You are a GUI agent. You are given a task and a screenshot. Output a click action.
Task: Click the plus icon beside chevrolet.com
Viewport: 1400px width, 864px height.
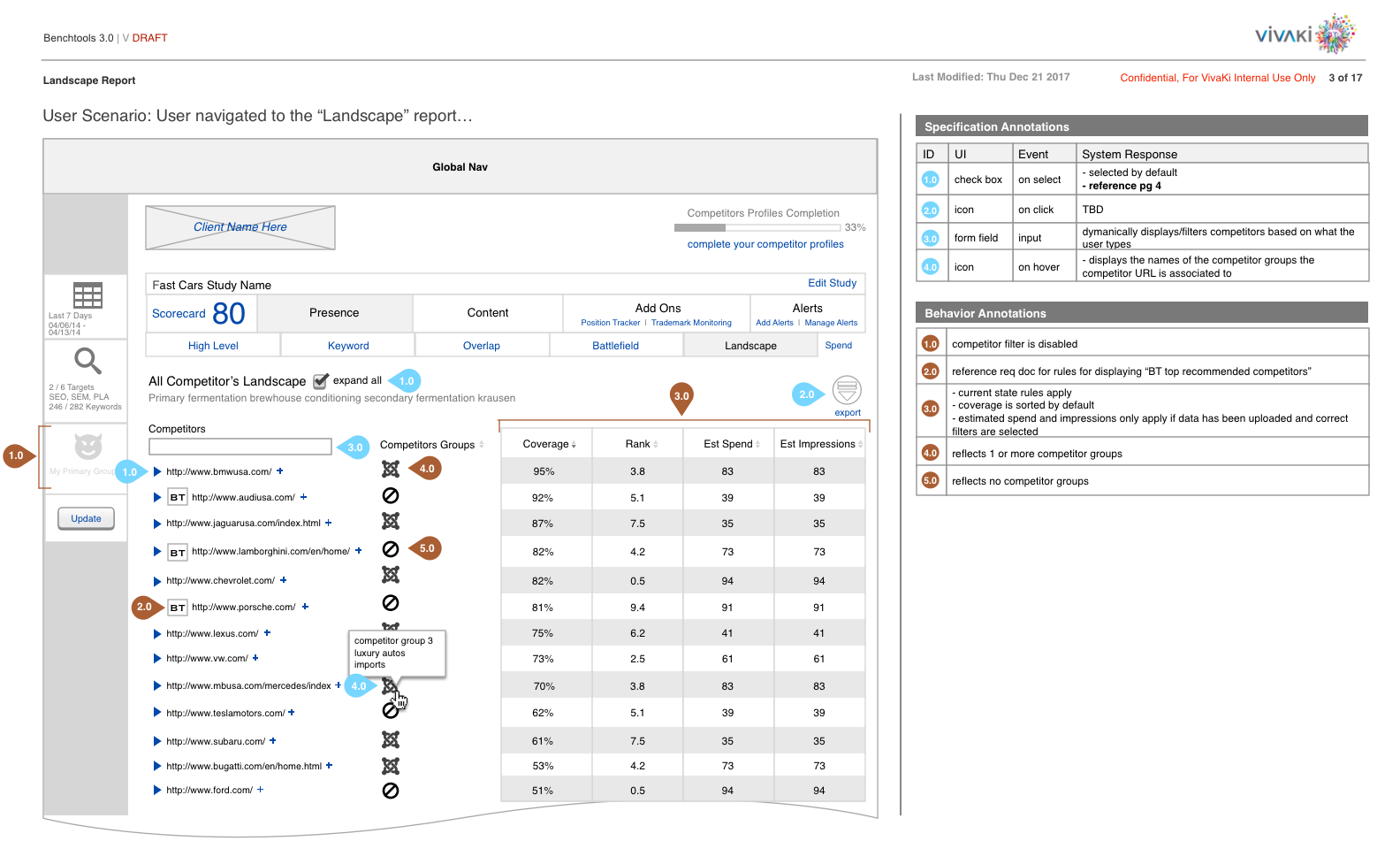click(x=284, y=580)
